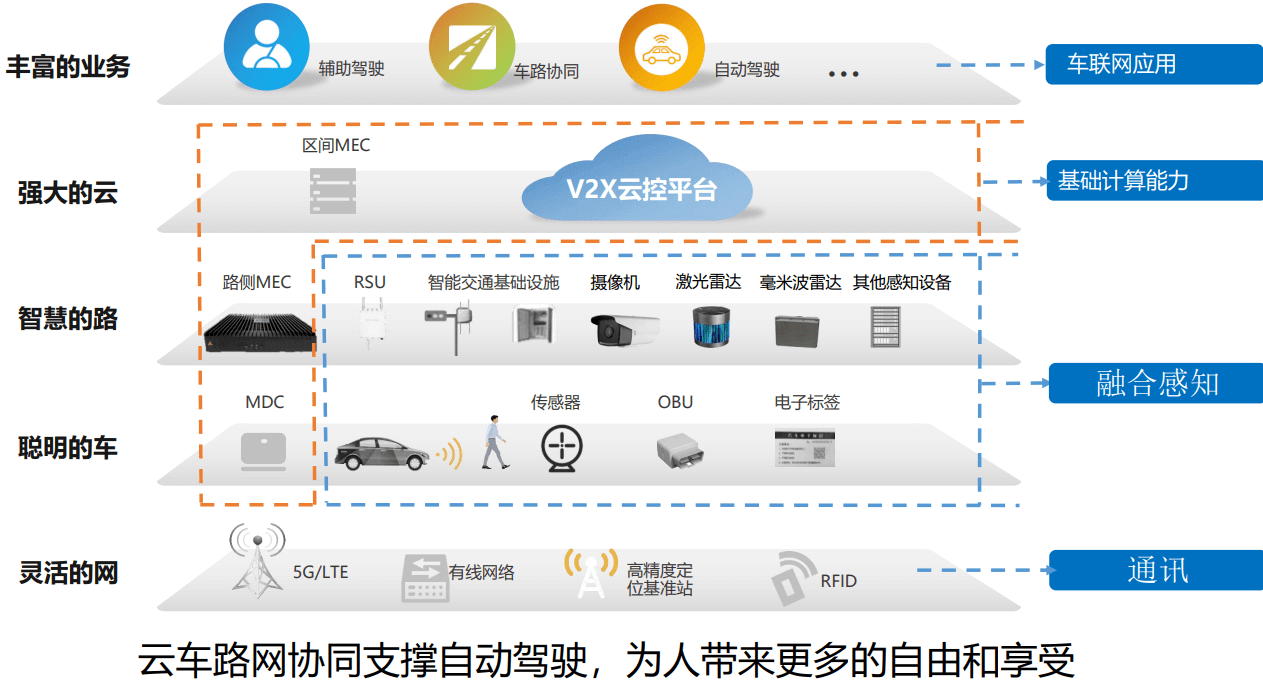This screenshot has height=682, width=1263.
Task: Select the 灵活的网 layer heading
Action: tap(68, 573)
